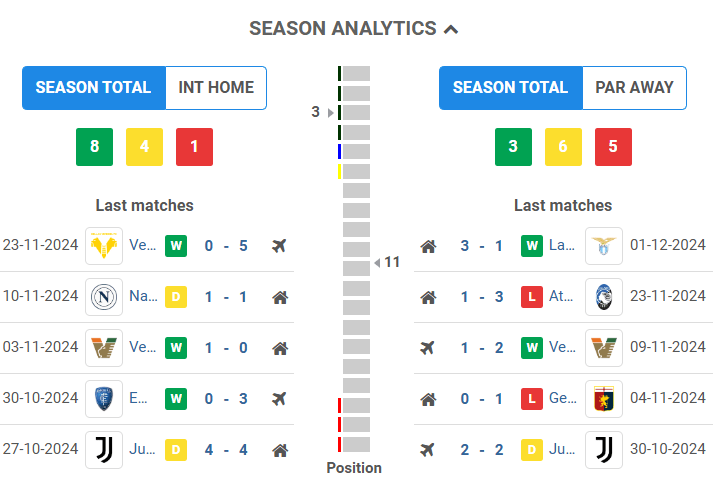Click green 8 wins badge
The height and width of the screenshot is (477, 713).
pyautogui.click(x=94, y=147)
